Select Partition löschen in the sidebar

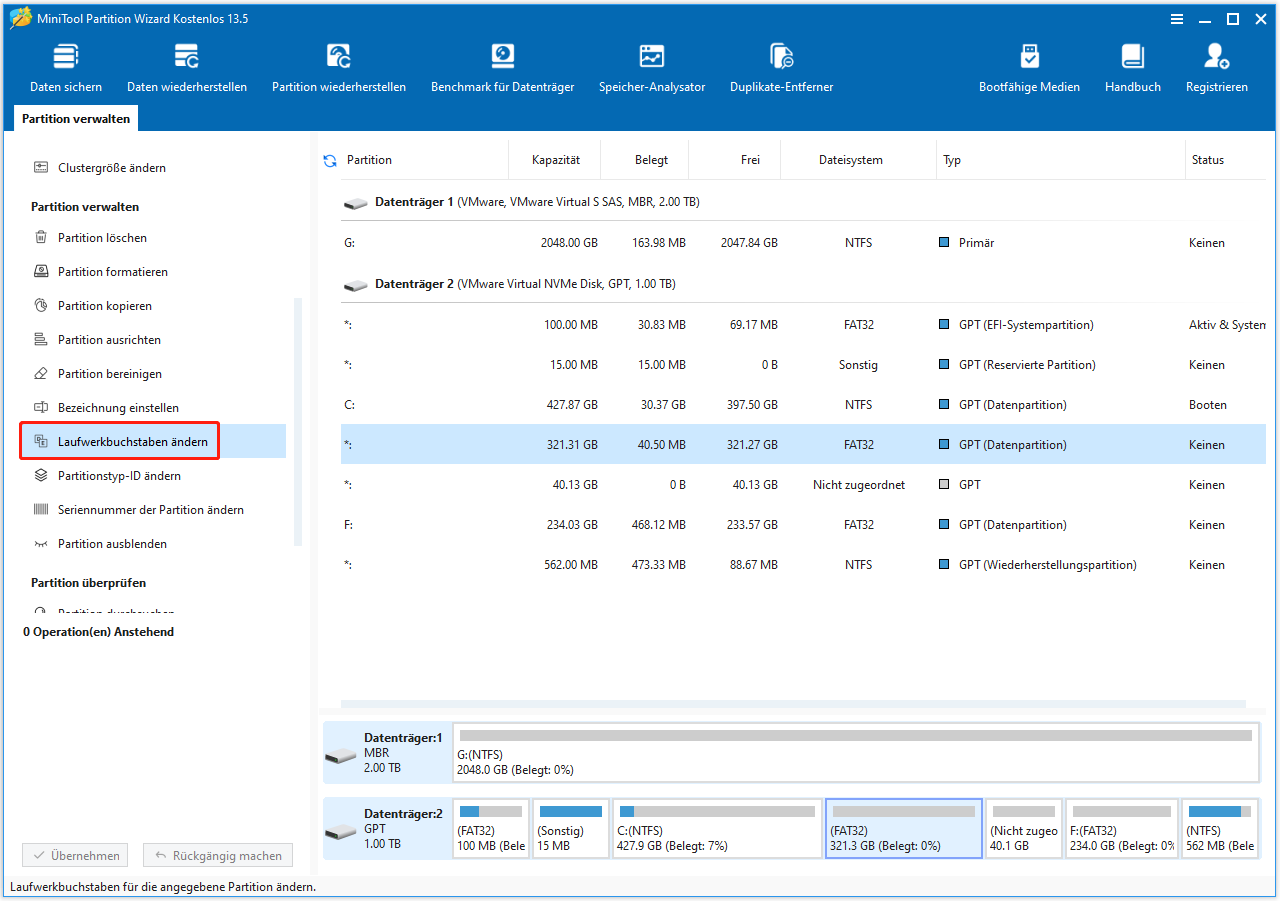(x=101, y=237)
